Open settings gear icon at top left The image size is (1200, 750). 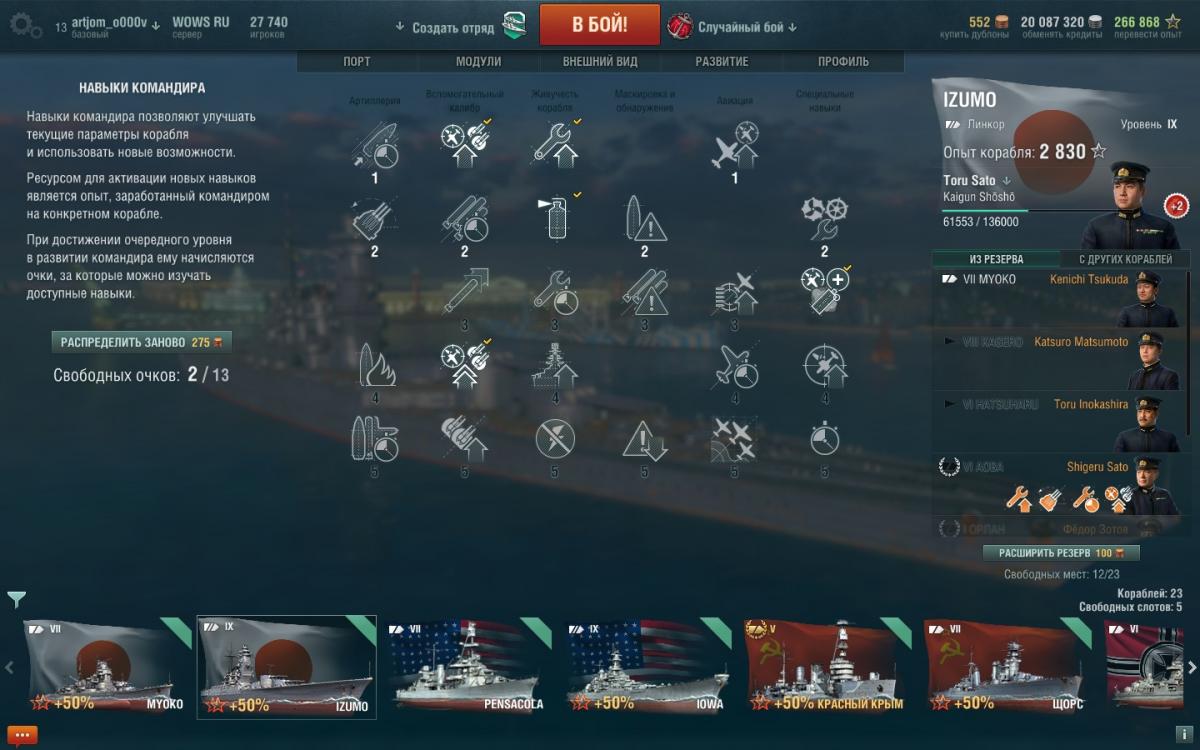click(25, 25)
